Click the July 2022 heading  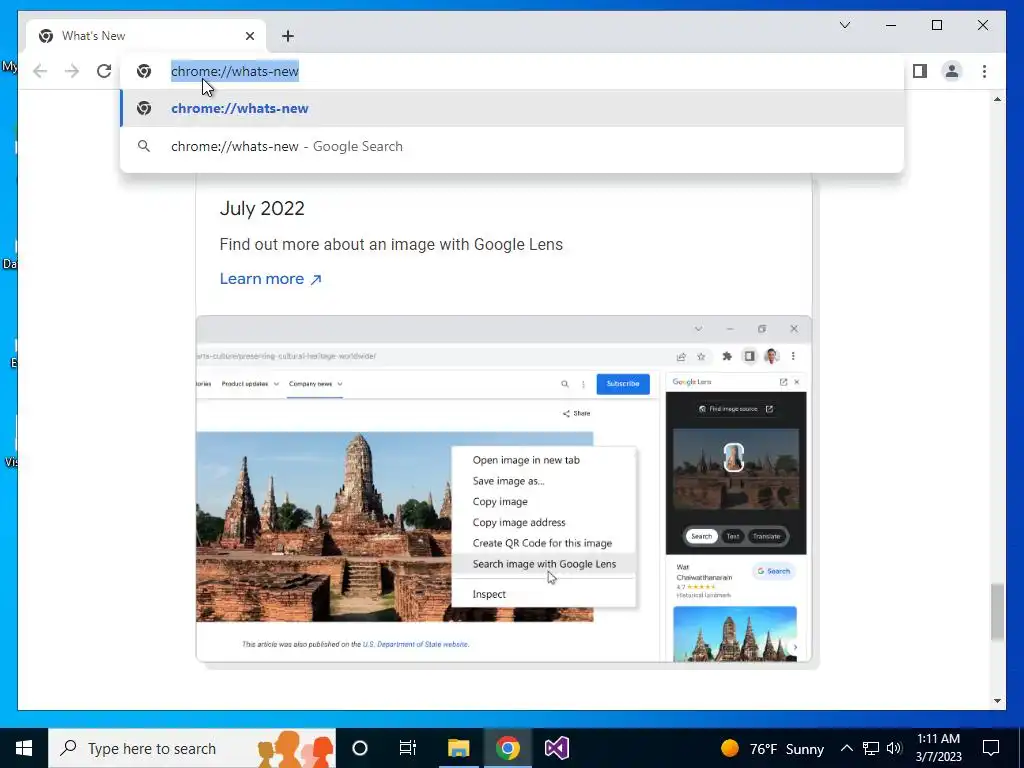(262, 208)
